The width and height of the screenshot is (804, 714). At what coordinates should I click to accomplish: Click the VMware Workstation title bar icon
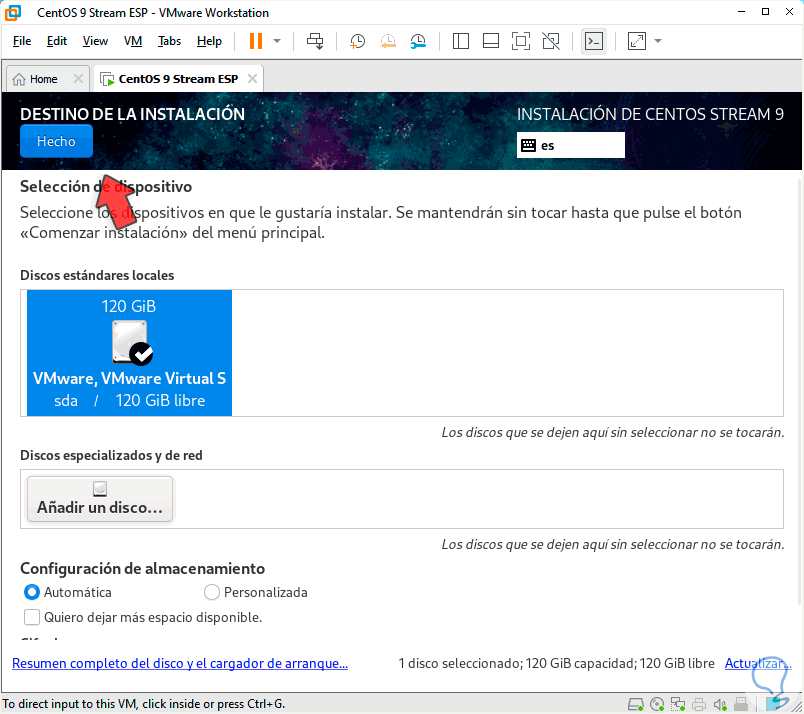13,13
